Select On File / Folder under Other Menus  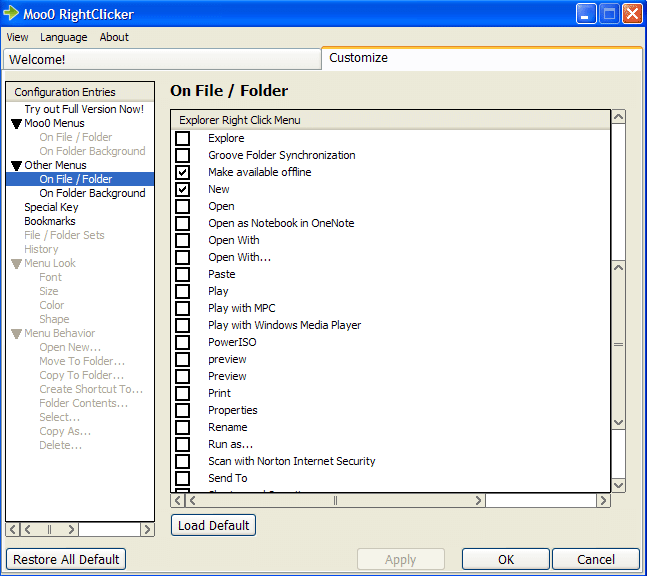pos(76,179)
